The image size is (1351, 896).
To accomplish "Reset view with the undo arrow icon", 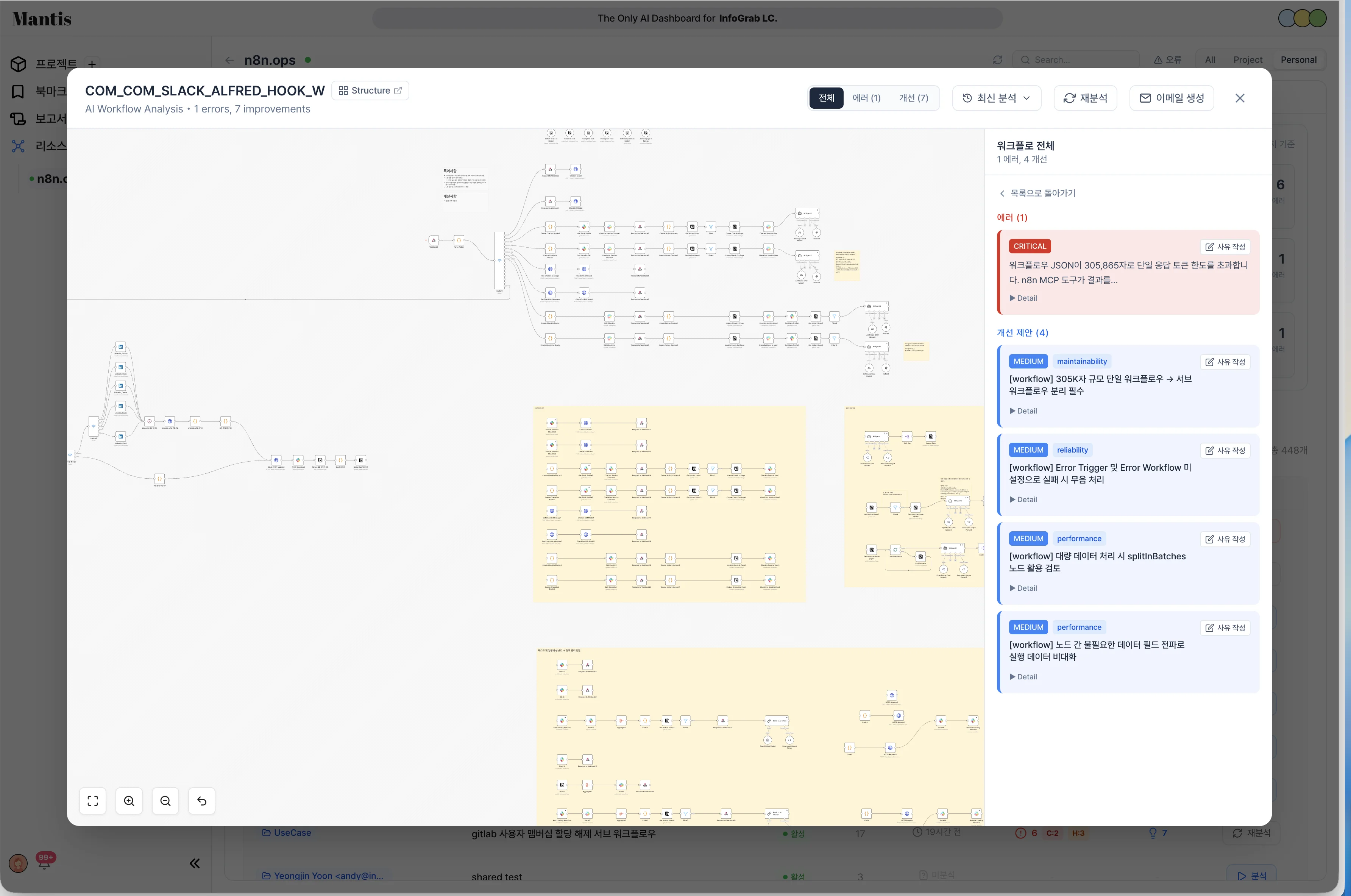I will (201, 801).
